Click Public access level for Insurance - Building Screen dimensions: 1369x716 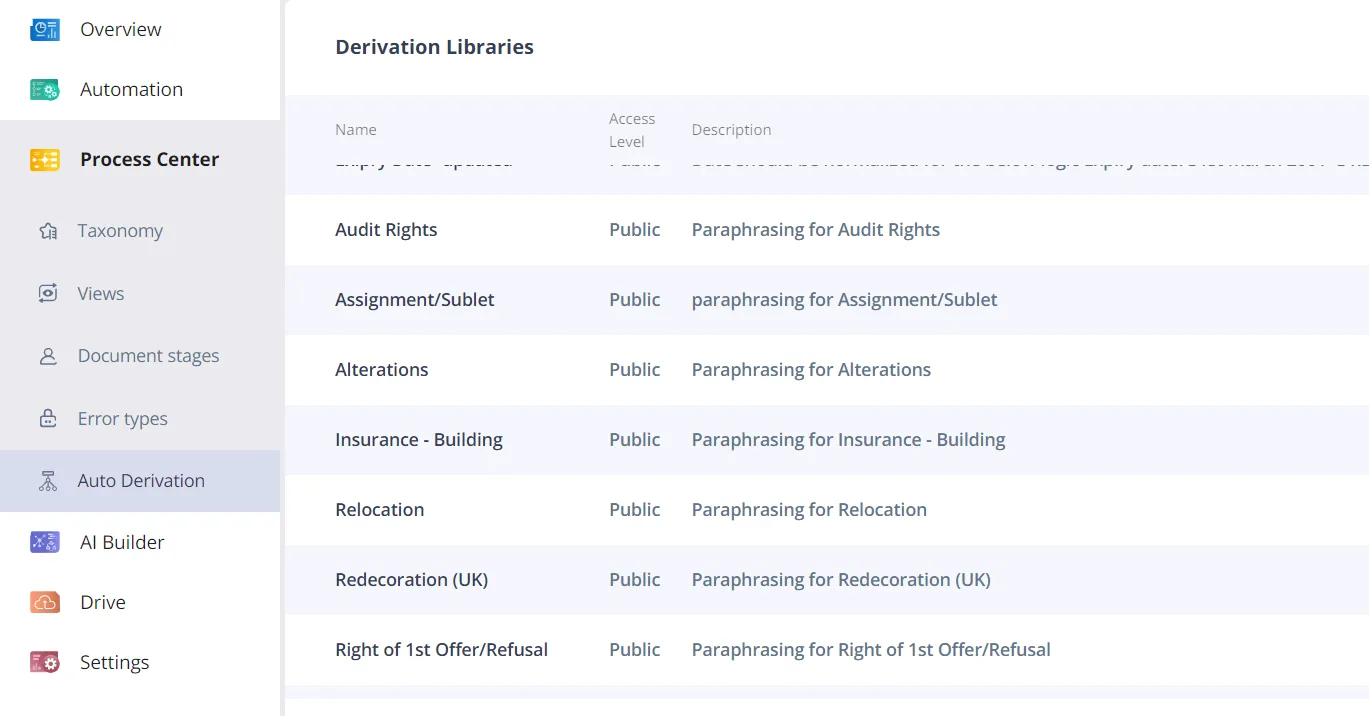tap(635, 440)
